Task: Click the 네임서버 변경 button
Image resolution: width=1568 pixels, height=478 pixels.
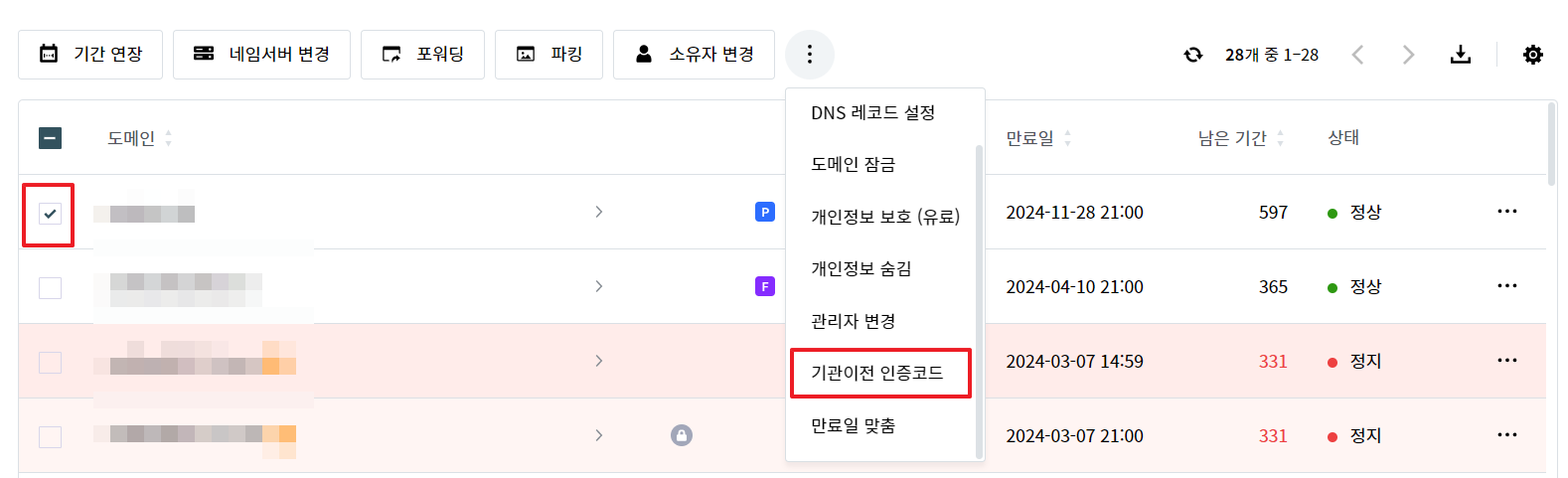Action: (261, 54)
